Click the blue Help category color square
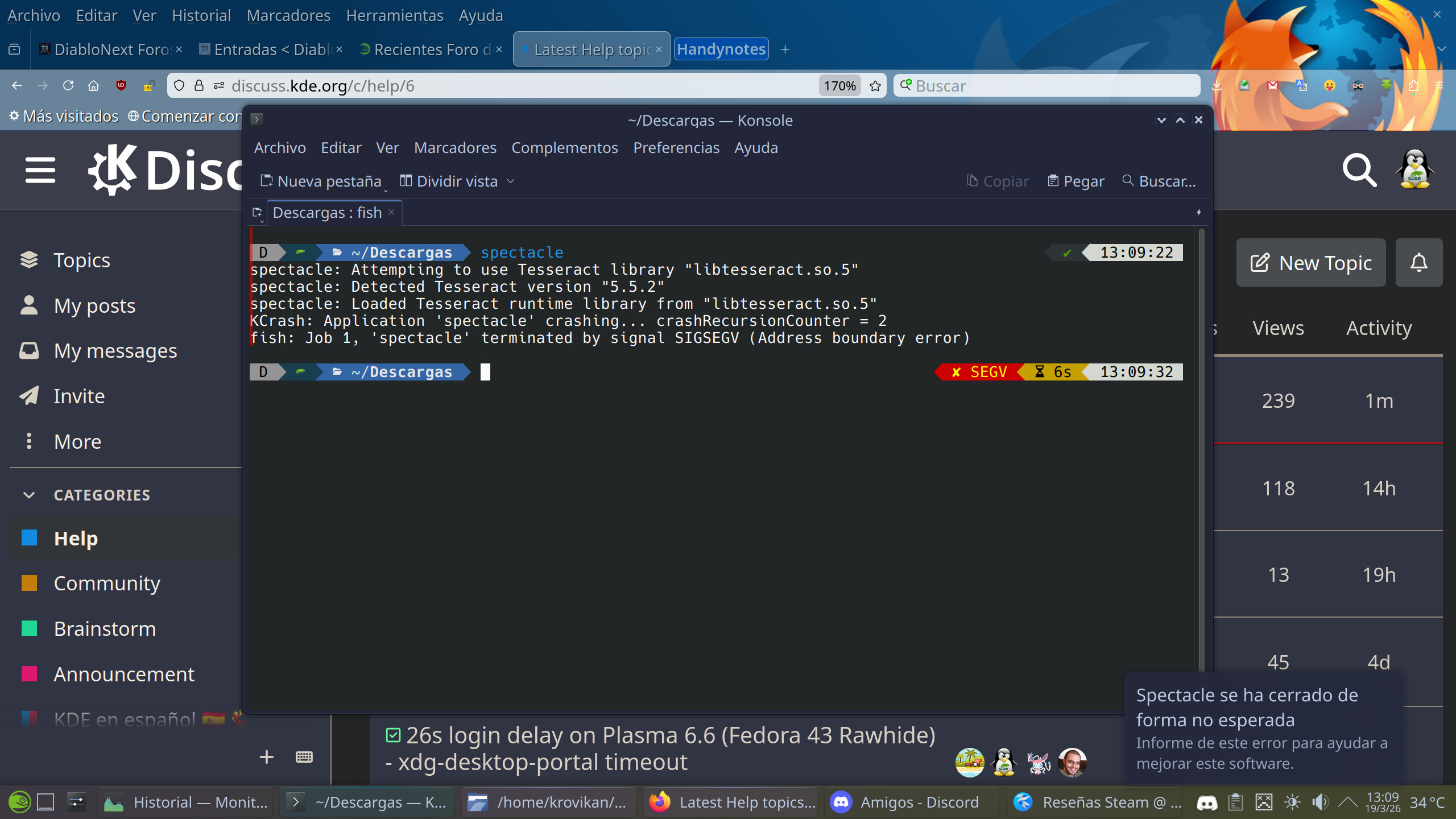Screen dimensions: 1456x819 [x=29, y=538]
